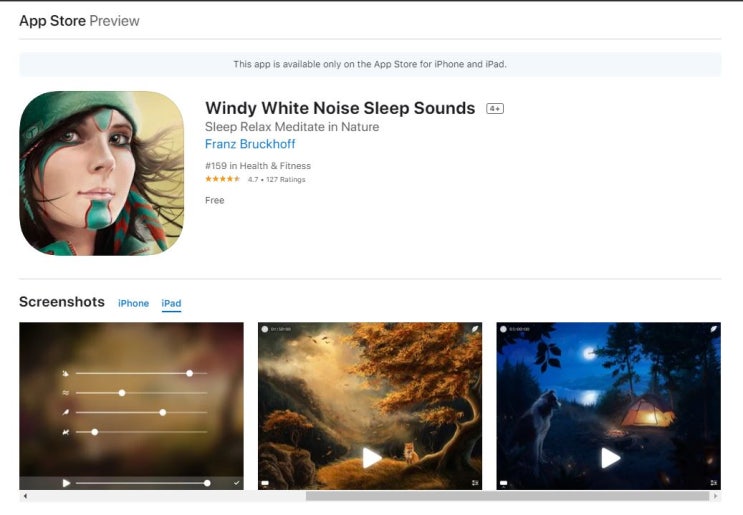The image size is (743, 515).
Task: Play the night campsite wolf scene
Action: coord(610,458)
